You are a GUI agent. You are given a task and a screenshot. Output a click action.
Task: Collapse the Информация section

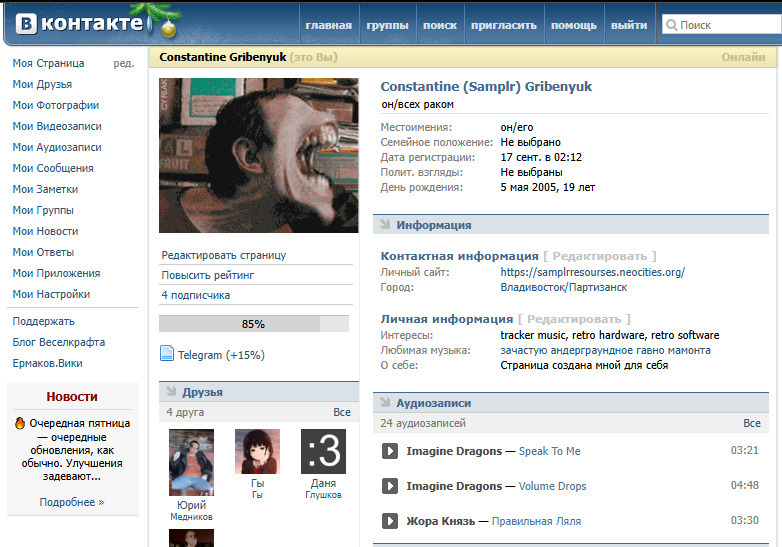tap(384, 225)
